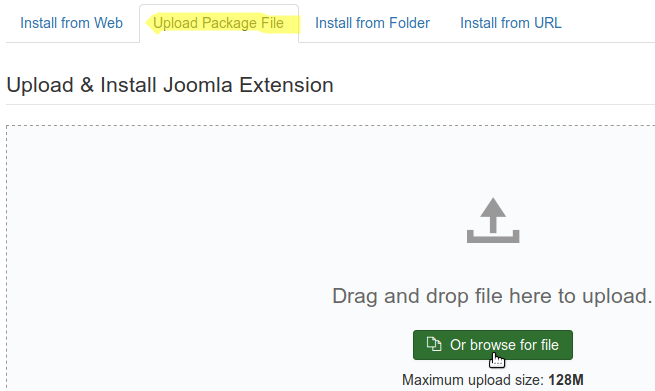Viewport: 655px width, 391px height.
Task: Click the word Folder in third tab
Action: point(409,23)
